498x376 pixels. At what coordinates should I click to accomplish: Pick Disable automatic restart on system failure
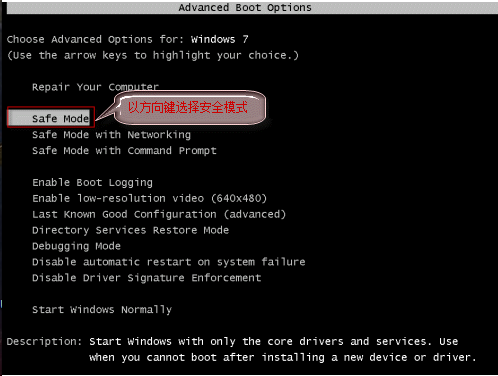pyautogui.click(x=169, y=262)
